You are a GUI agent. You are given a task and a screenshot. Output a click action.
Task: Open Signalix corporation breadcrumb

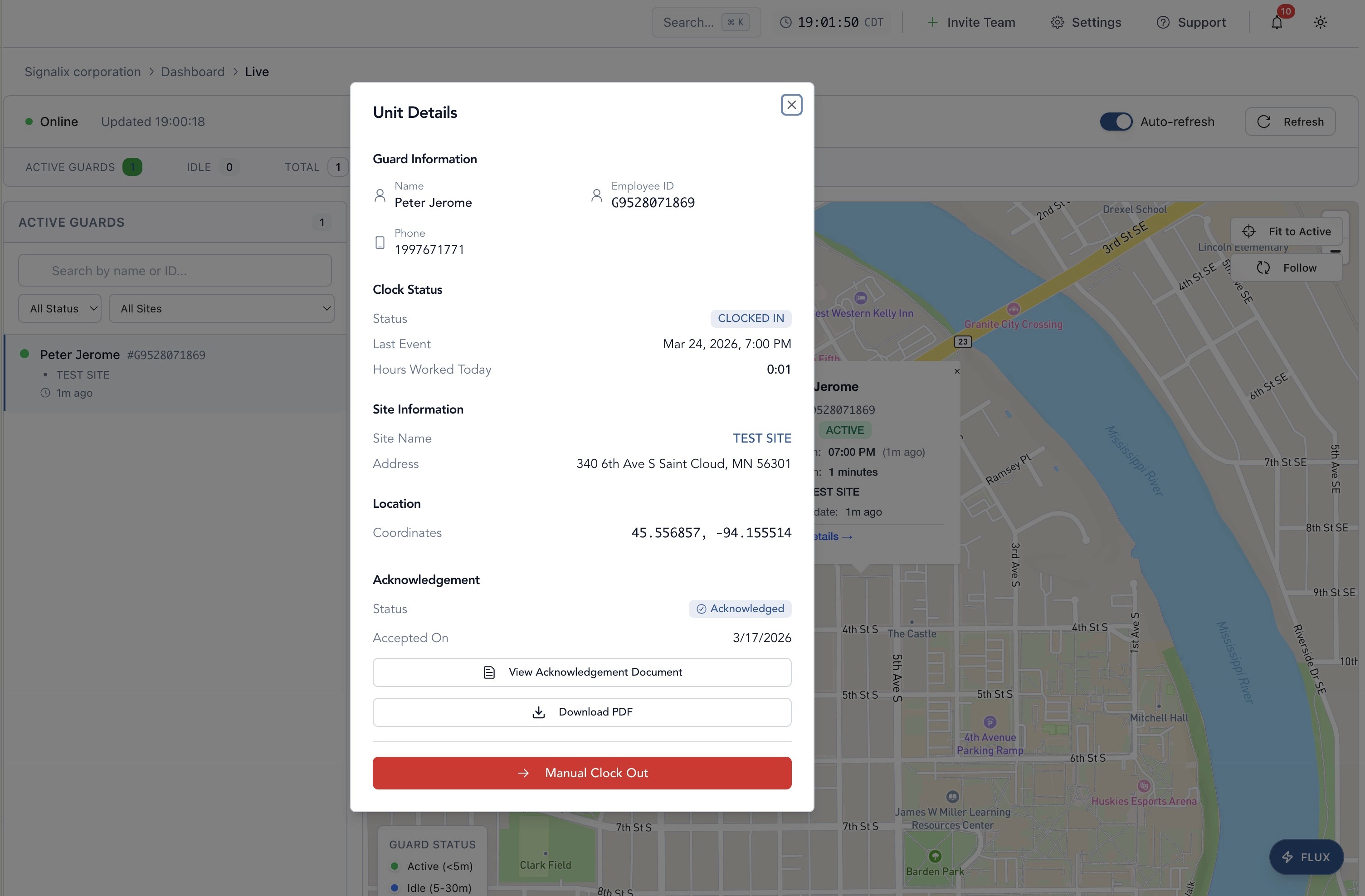click(x=83, y=72)
